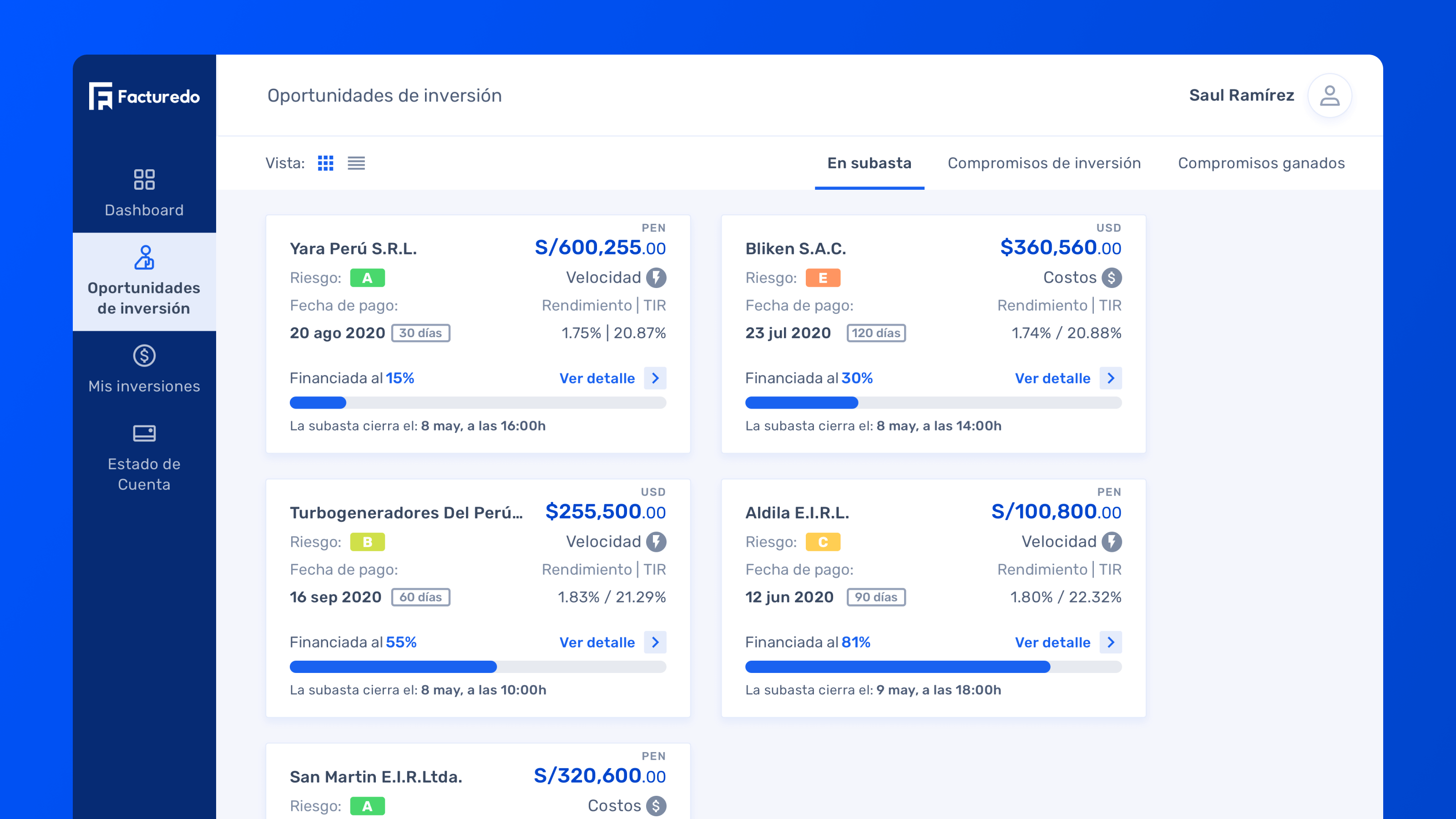Open the Compromisos ganados tab

1261,163
